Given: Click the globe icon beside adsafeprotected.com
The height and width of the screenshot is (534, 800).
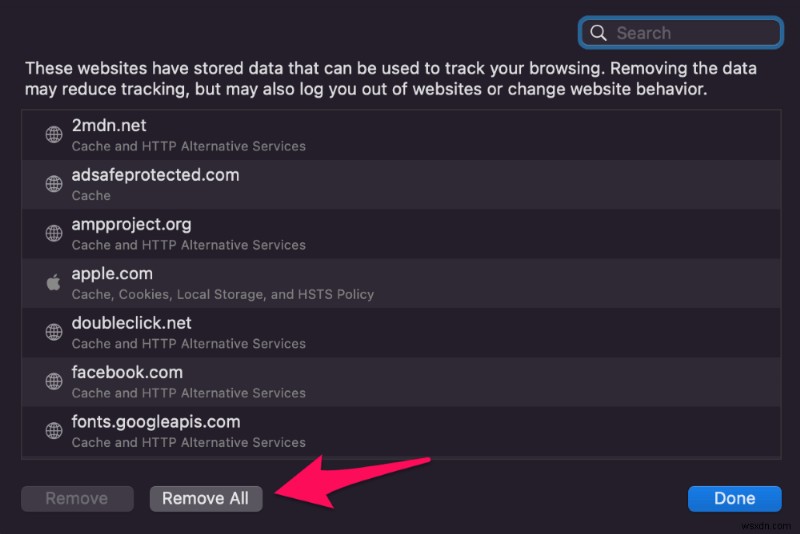Looking at the screenshot, I should (54, 184).
